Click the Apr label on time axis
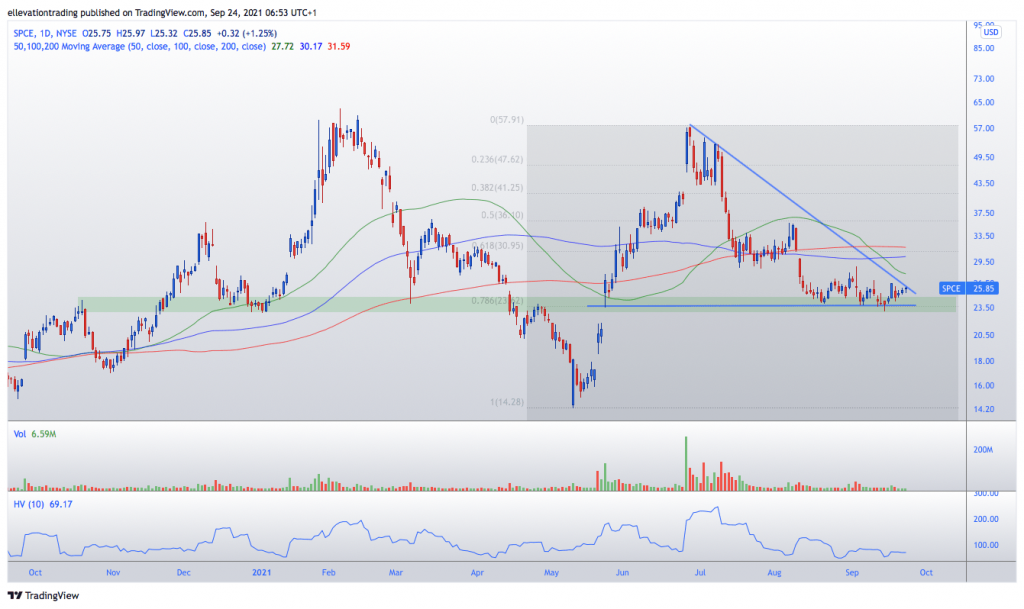This screenshot has width=1024, height=609. click(477, 572)
